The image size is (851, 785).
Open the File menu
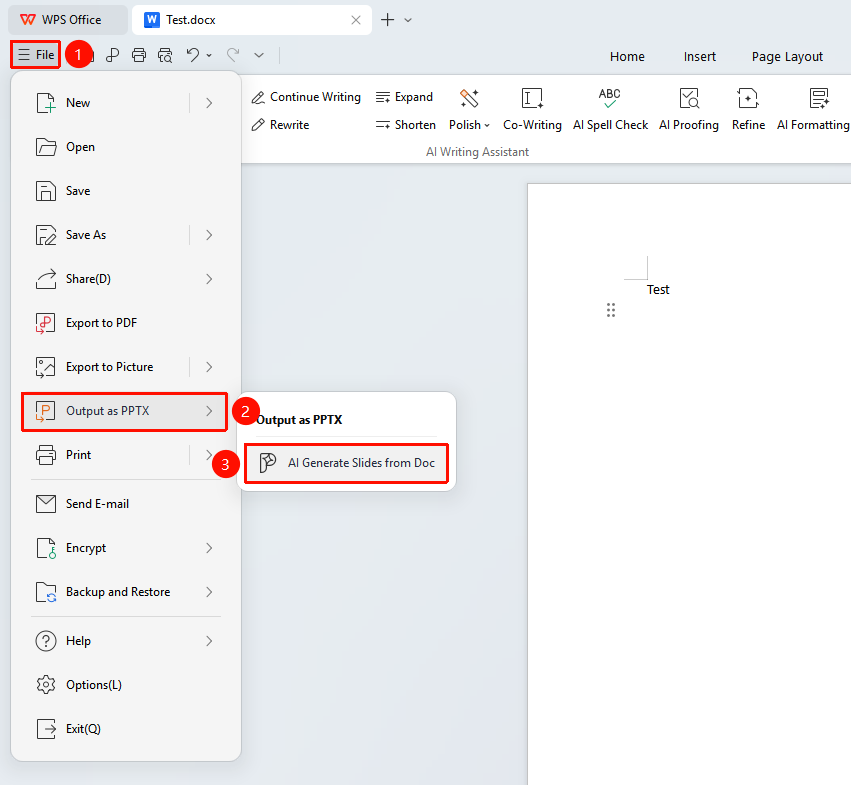tap(36, 55)
